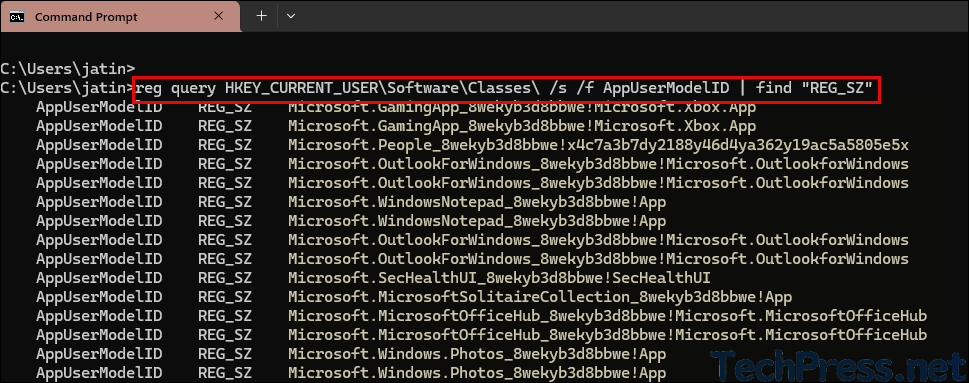Click AppUserModelID in the SecHealthUI row
The image size is (969, 383).
pyautogui.click(x=99, y=278)
